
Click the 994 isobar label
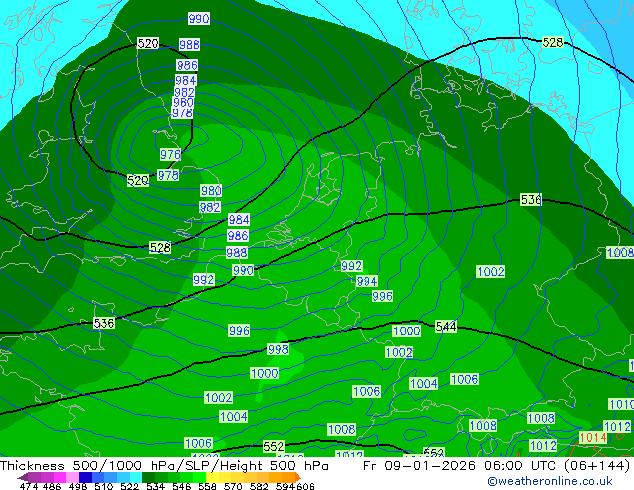click(367, 281)
